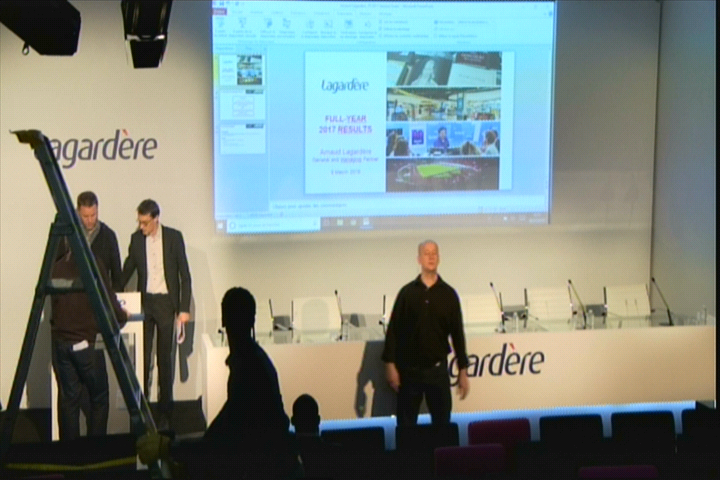This screenshot has height=480, width=720.
Task: Open the Résolution dropdown in the ribbon
Action: pyautogui.click(x=473, y=22)
